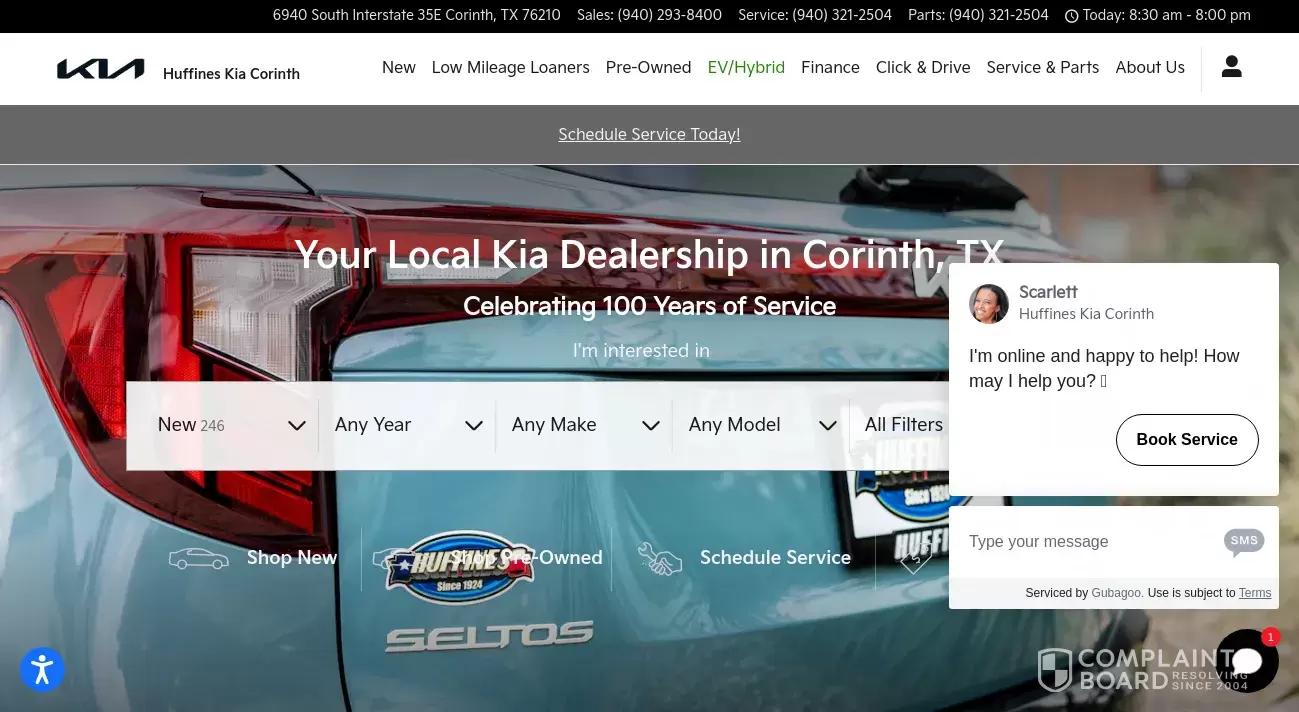Click the chat bubble launcher icon
The image size is (1299, 712).
(x=1247, y=661)
